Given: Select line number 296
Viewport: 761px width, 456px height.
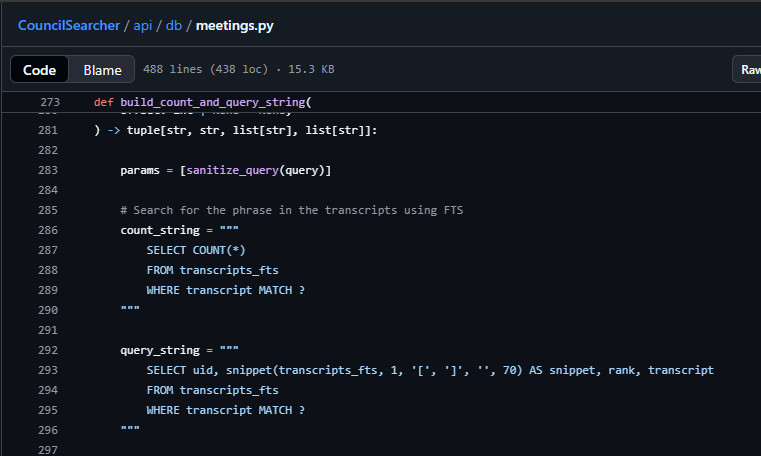Looking at the screenshot, I should (48, 430).
